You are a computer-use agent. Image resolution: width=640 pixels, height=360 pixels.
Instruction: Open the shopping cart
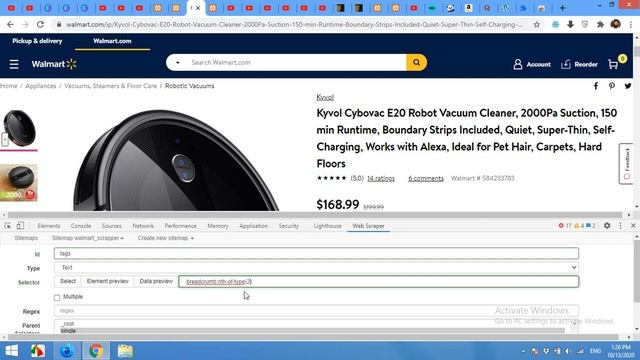[613, 64]
